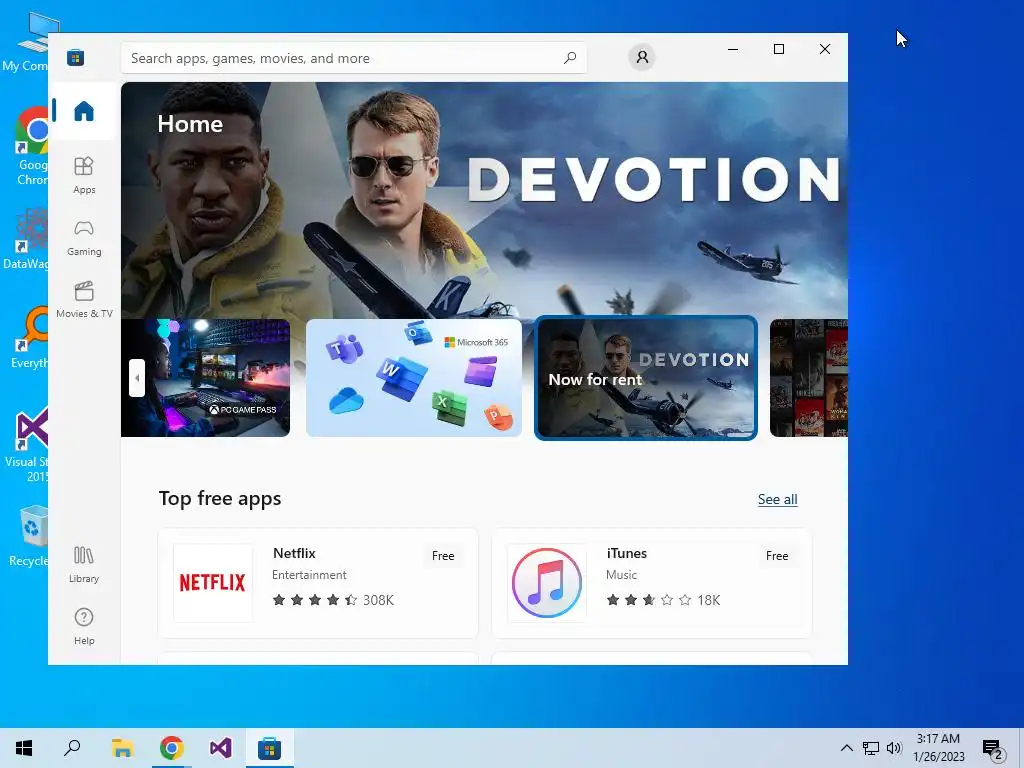Select the Recycle Bin desktop icon

pos(28,537)
